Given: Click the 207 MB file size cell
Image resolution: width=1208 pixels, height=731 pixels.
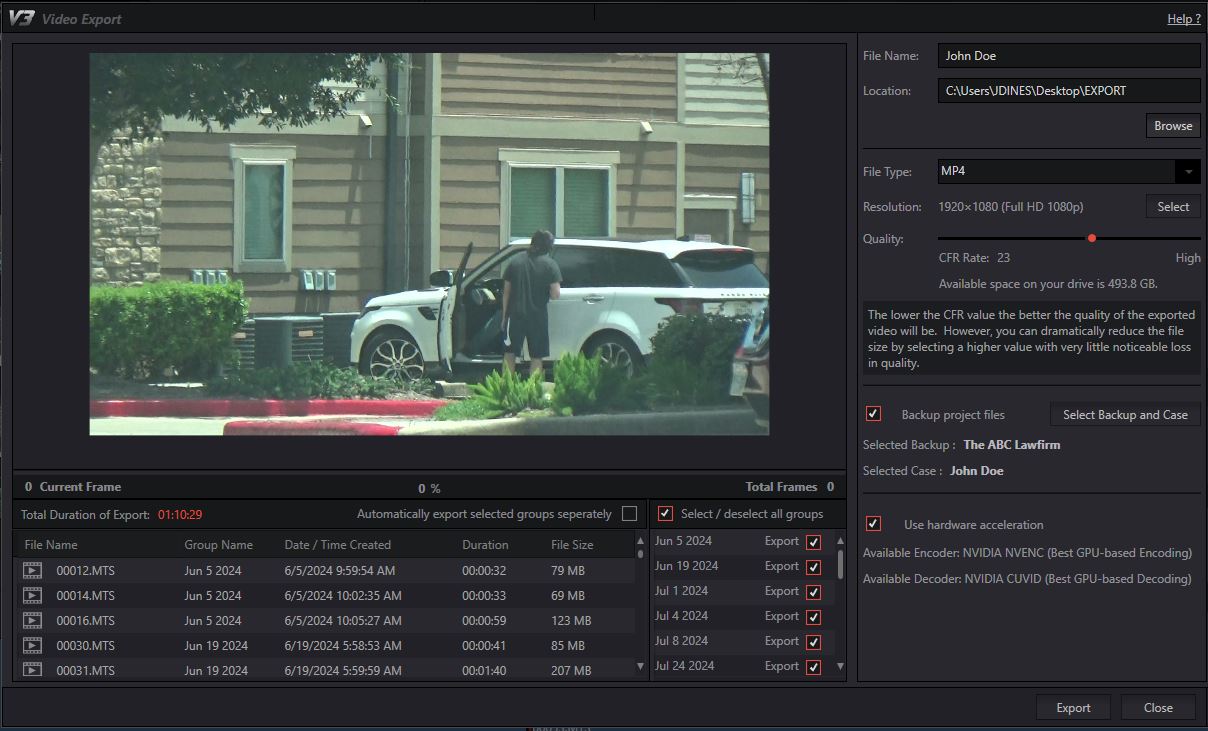Looking at the screenshot, I should point(571,670).
